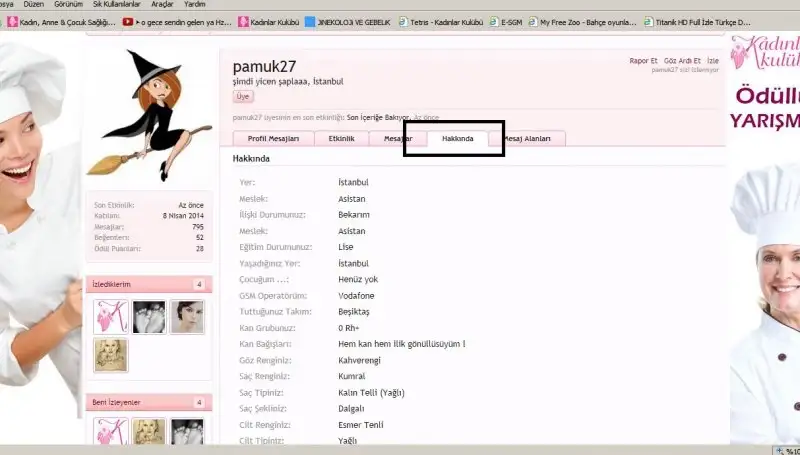Open the baby feet avatar in İzlediklerim
The height and width of the screenshot is (455, 800).
point(149,317)
